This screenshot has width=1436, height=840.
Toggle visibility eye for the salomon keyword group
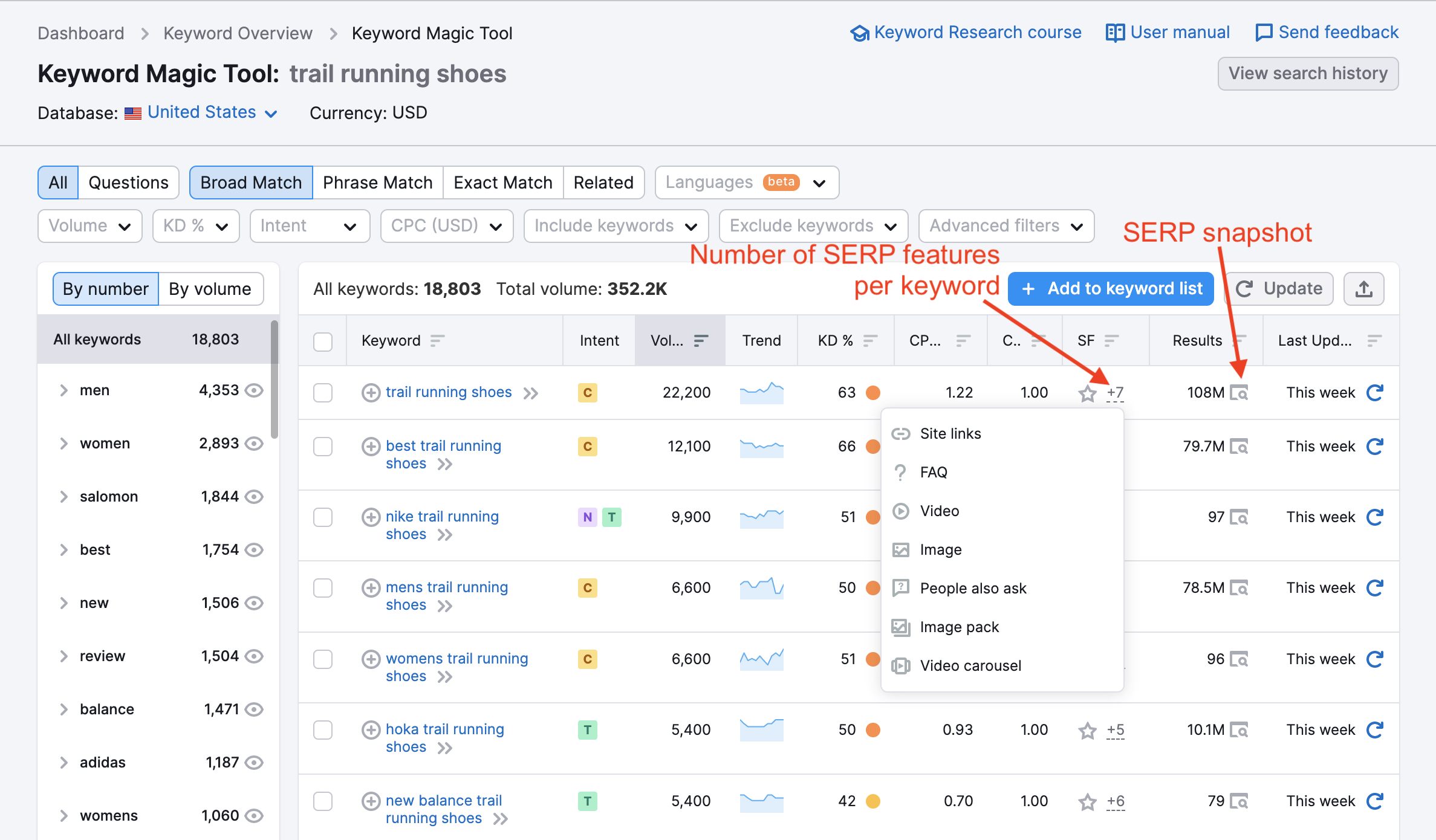[255, 497]
